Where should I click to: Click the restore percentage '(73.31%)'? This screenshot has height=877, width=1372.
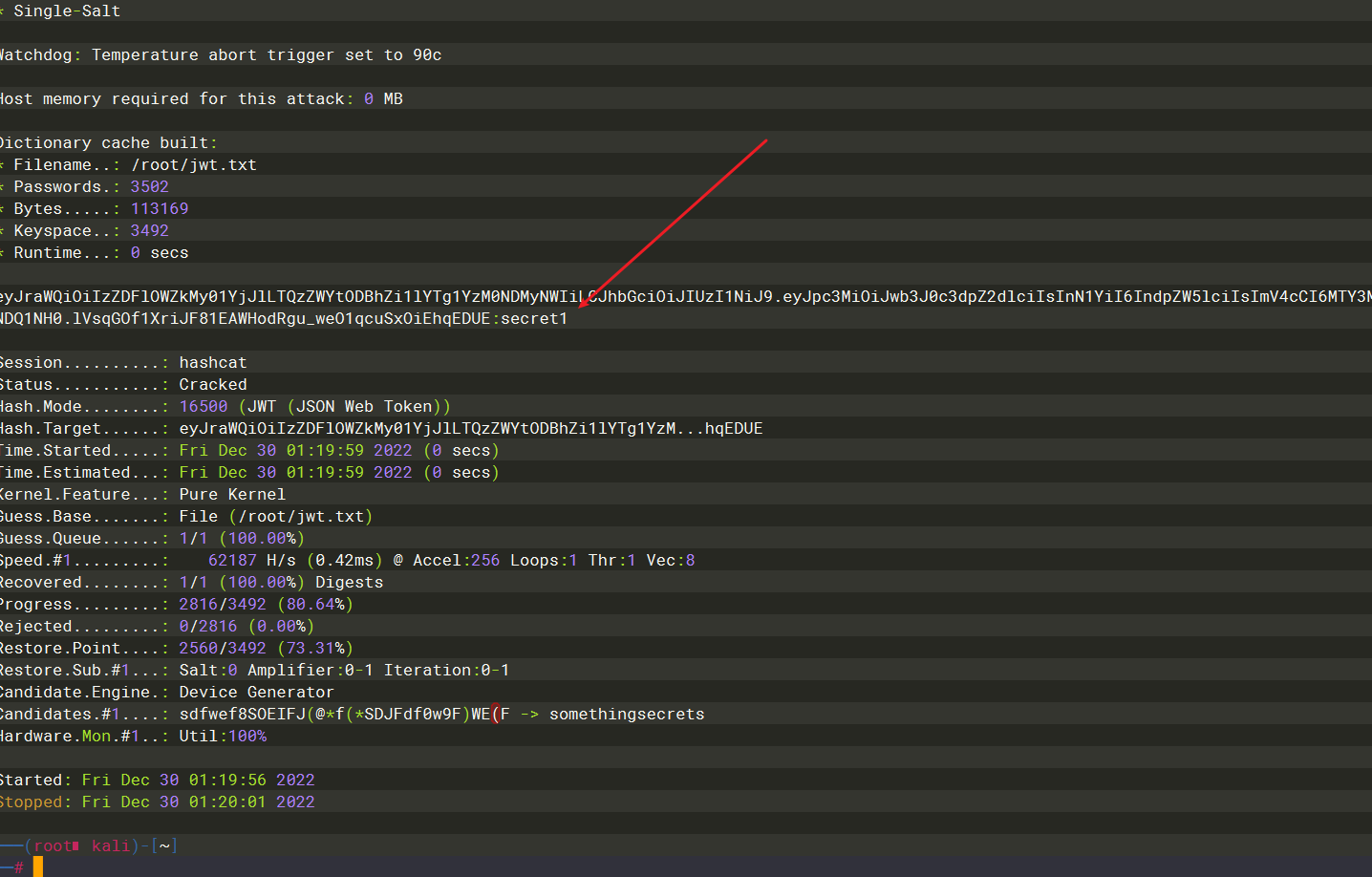tap(315, 649)
